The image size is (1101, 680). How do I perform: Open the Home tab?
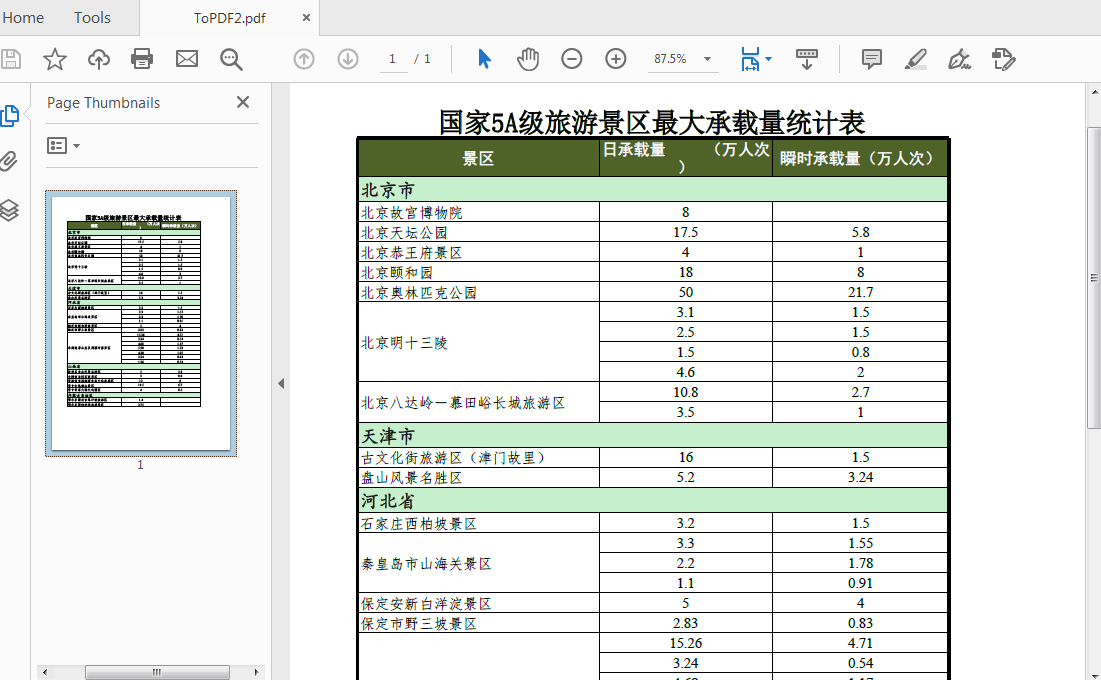tap(24, 17)
